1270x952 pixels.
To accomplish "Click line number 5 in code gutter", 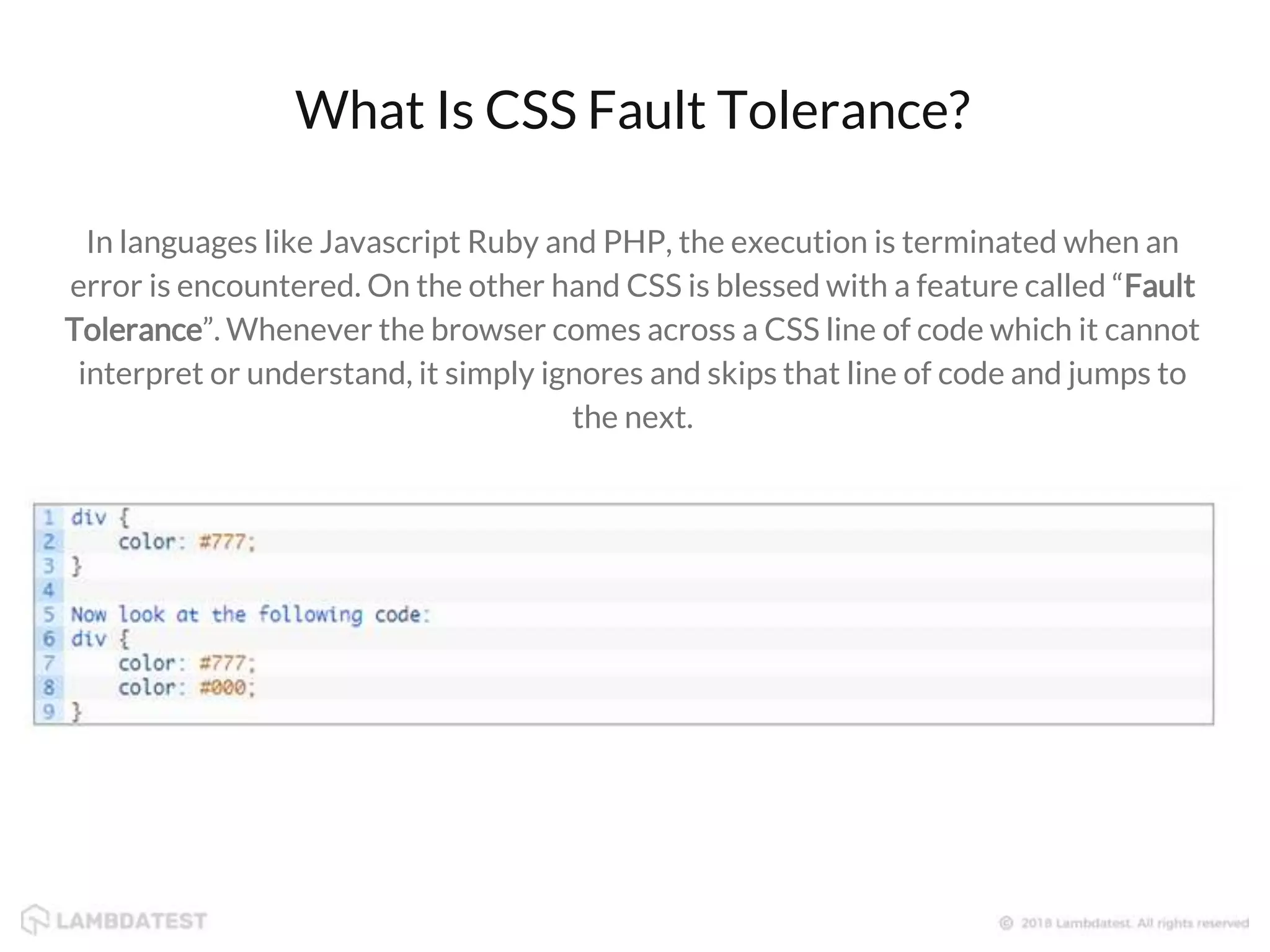I will click(49, 615).
